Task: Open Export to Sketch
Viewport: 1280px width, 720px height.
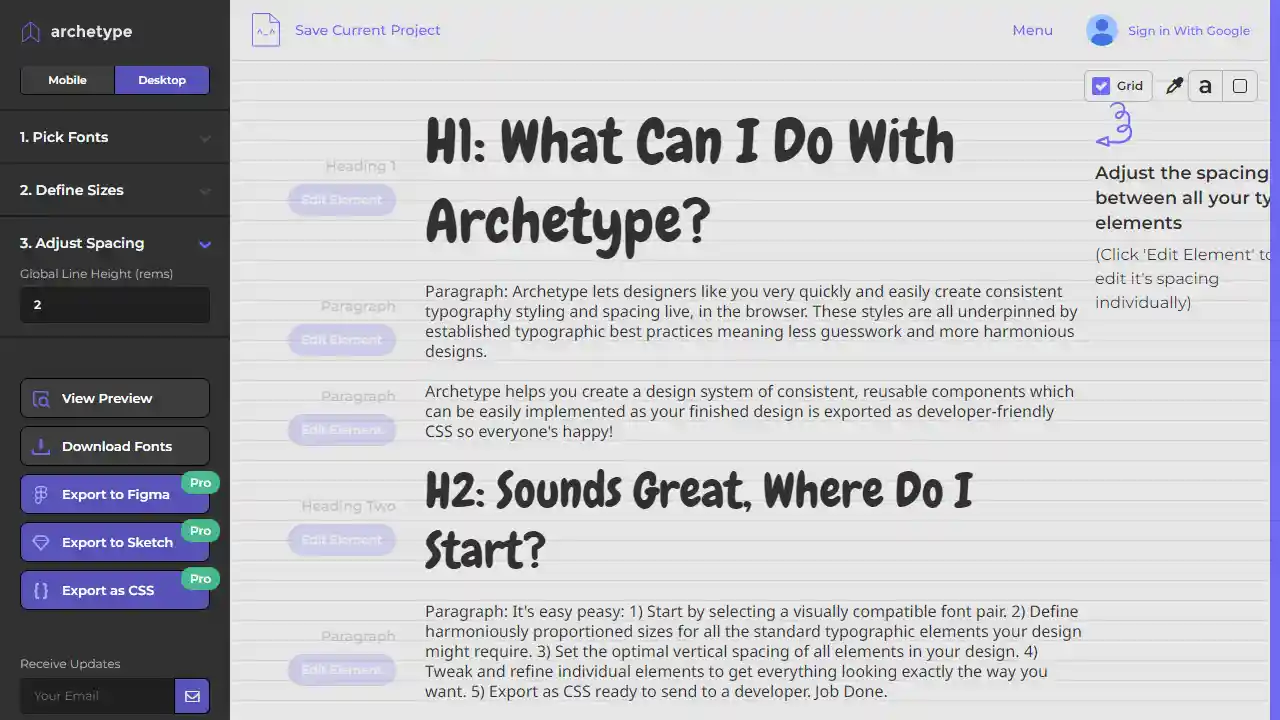Action: [x=114, y=542]
